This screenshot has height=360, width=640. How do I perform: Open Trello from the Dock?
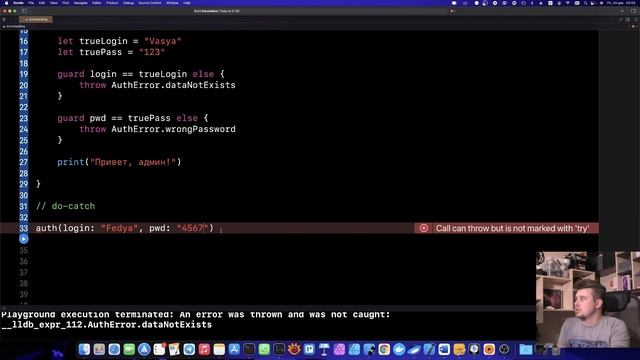(309, 349)
